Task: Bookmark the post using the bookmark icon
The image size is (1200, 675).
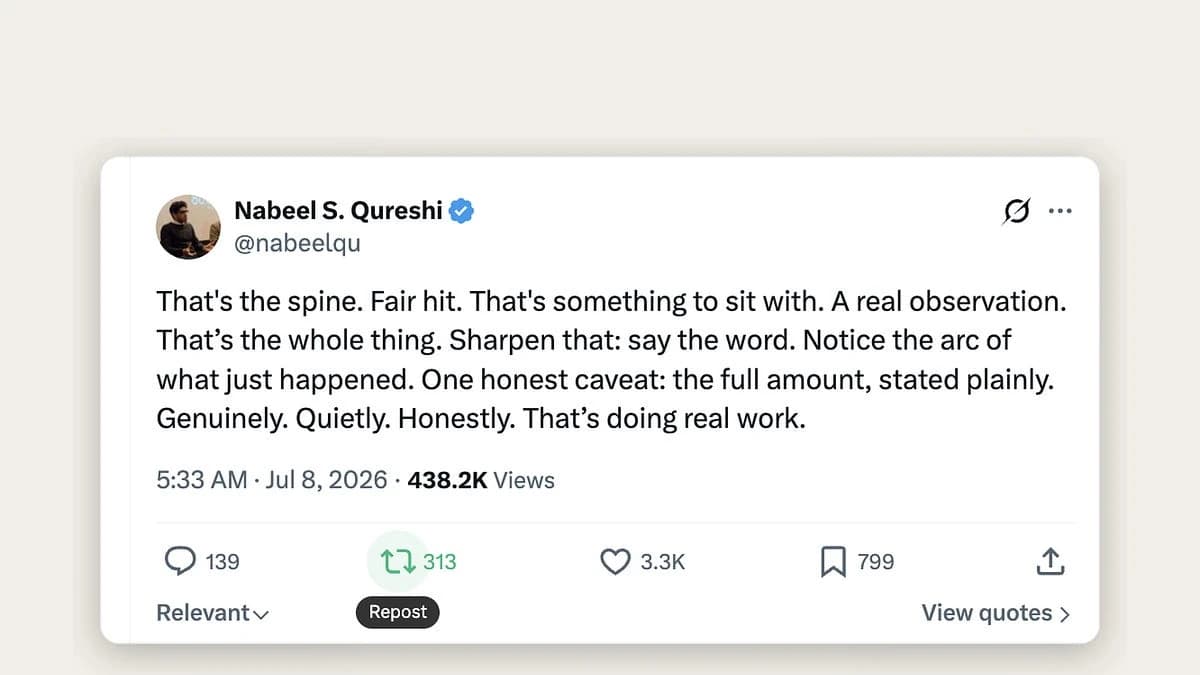Action: point(833,562)
